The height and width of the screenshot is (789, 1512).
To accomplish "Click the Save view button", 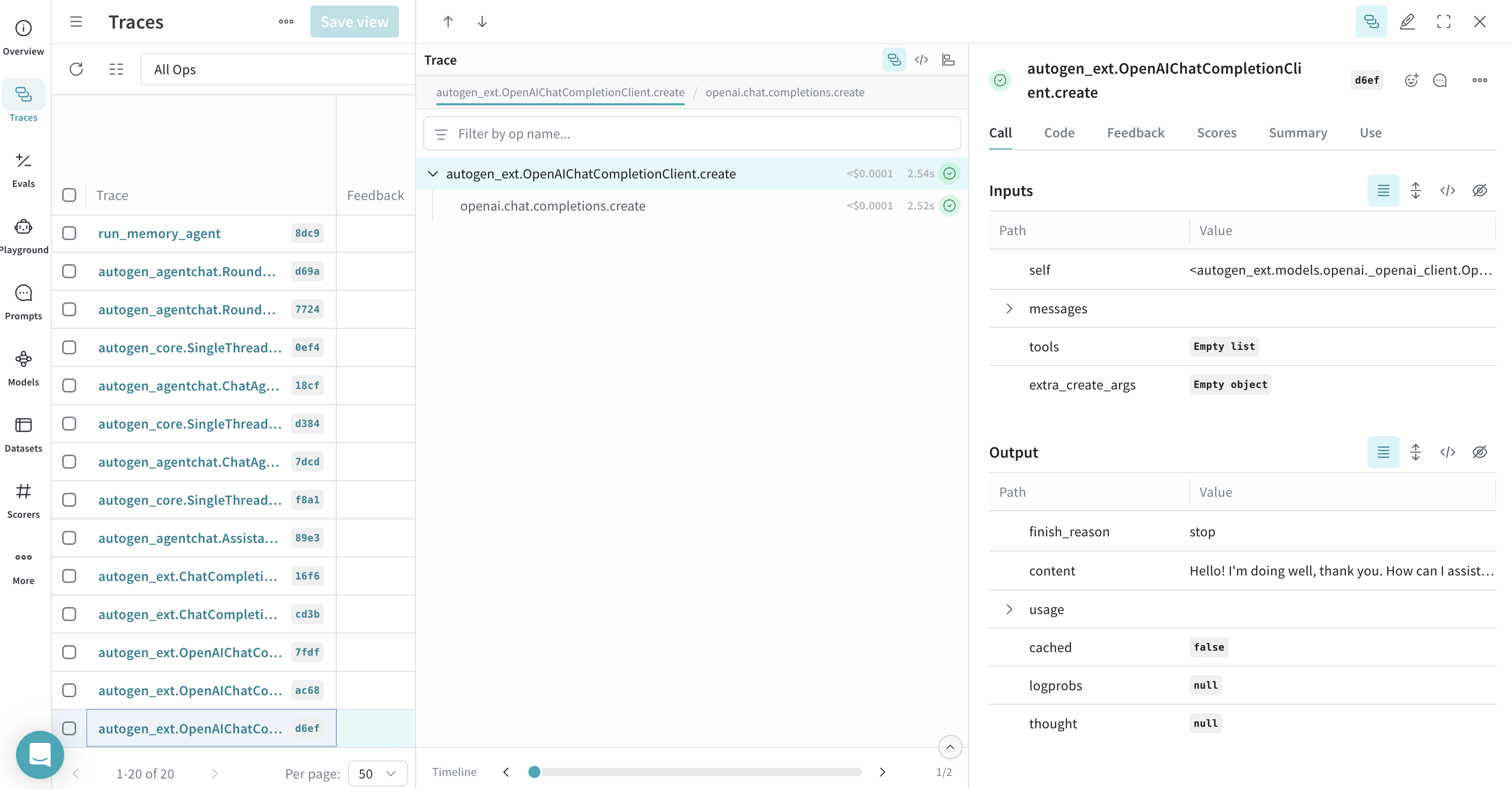I will pos(354,21).
